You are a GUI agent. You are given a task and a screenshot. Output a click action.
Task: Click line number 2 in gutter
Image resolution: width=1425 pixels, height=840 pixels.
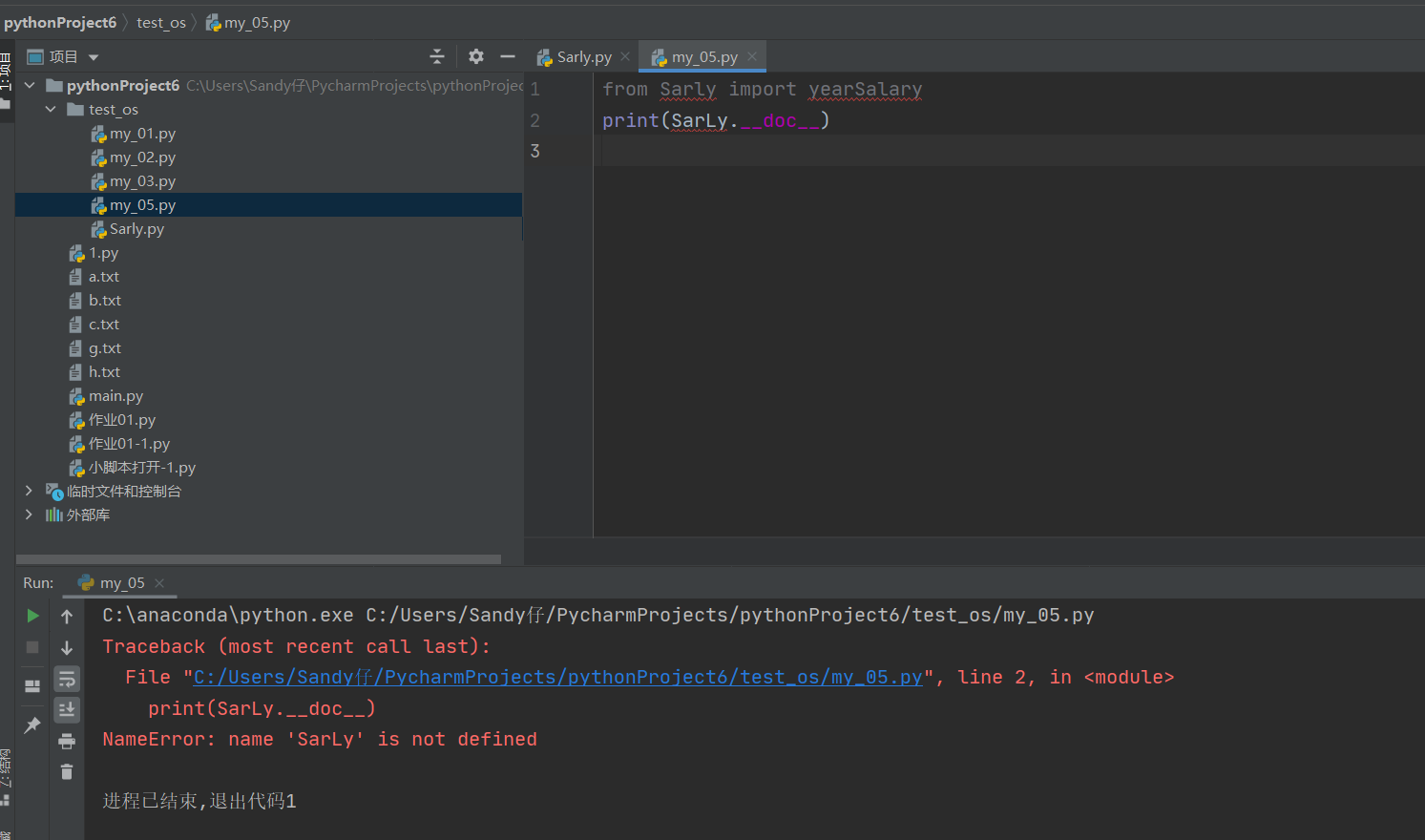coord(535,120)
